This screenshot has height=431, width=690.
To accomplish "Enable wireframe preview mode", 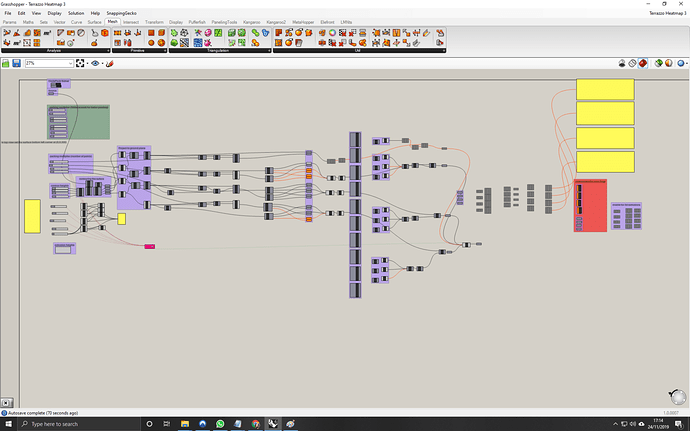I will (632, 63).
